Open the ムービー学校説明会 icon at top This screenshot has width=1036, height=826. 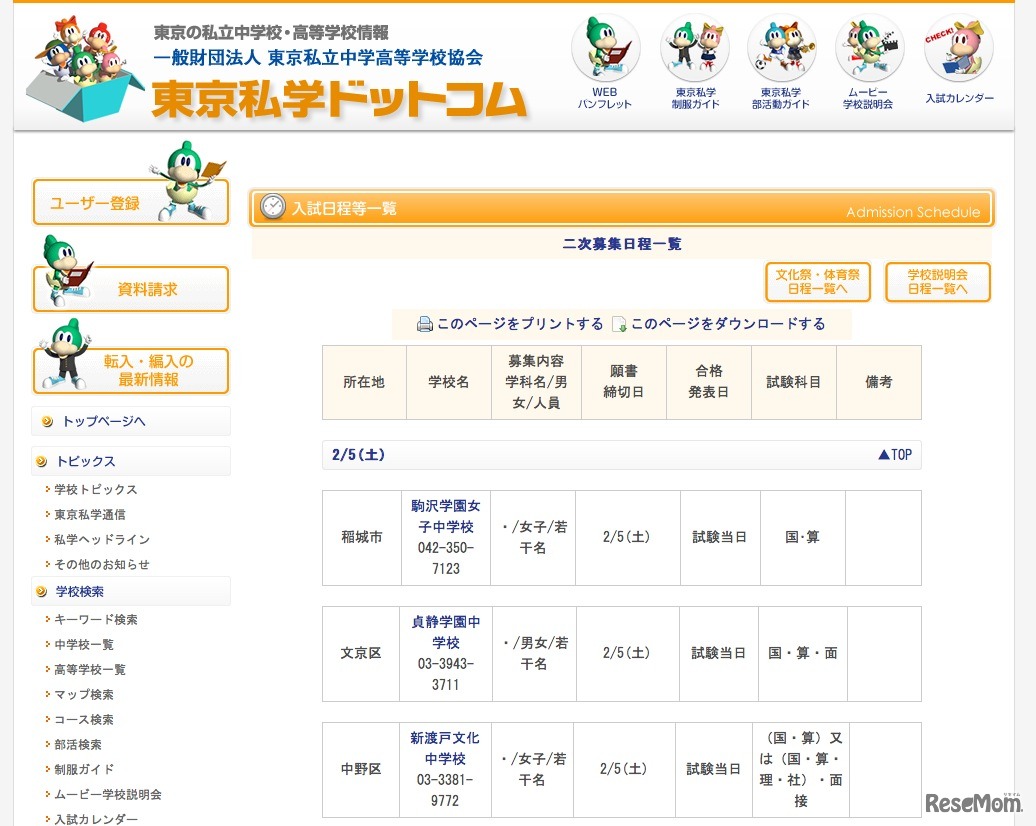[869, 50]
